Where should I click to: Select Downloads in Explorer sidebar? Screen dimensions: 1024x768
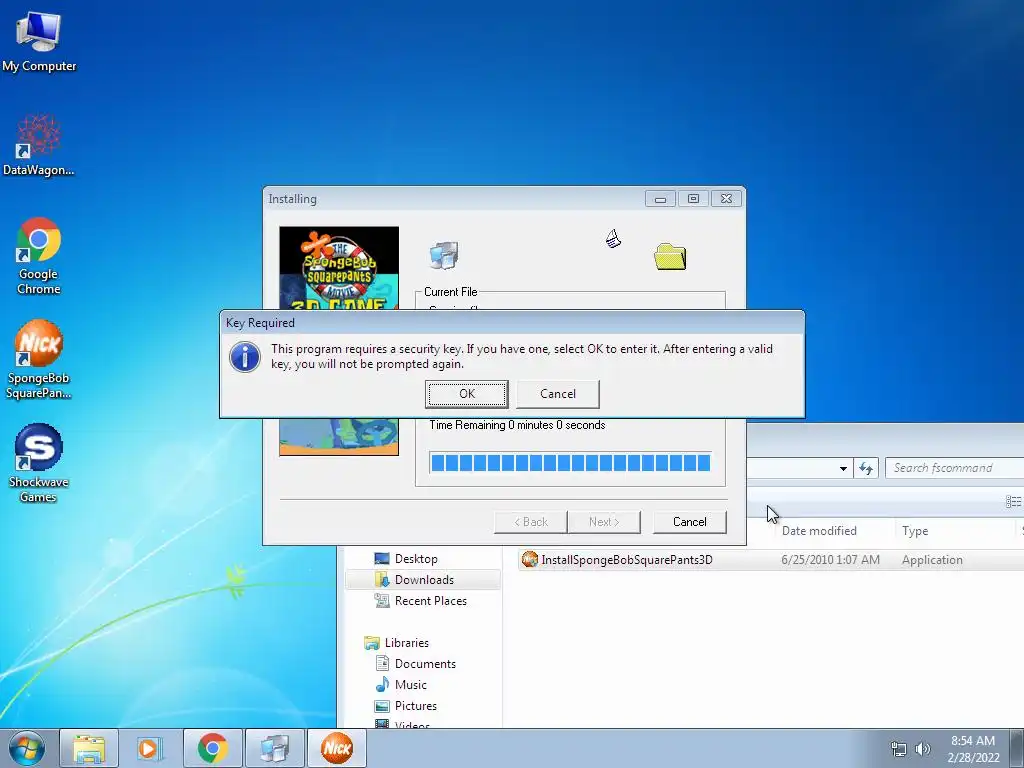[x=423, y=580]
